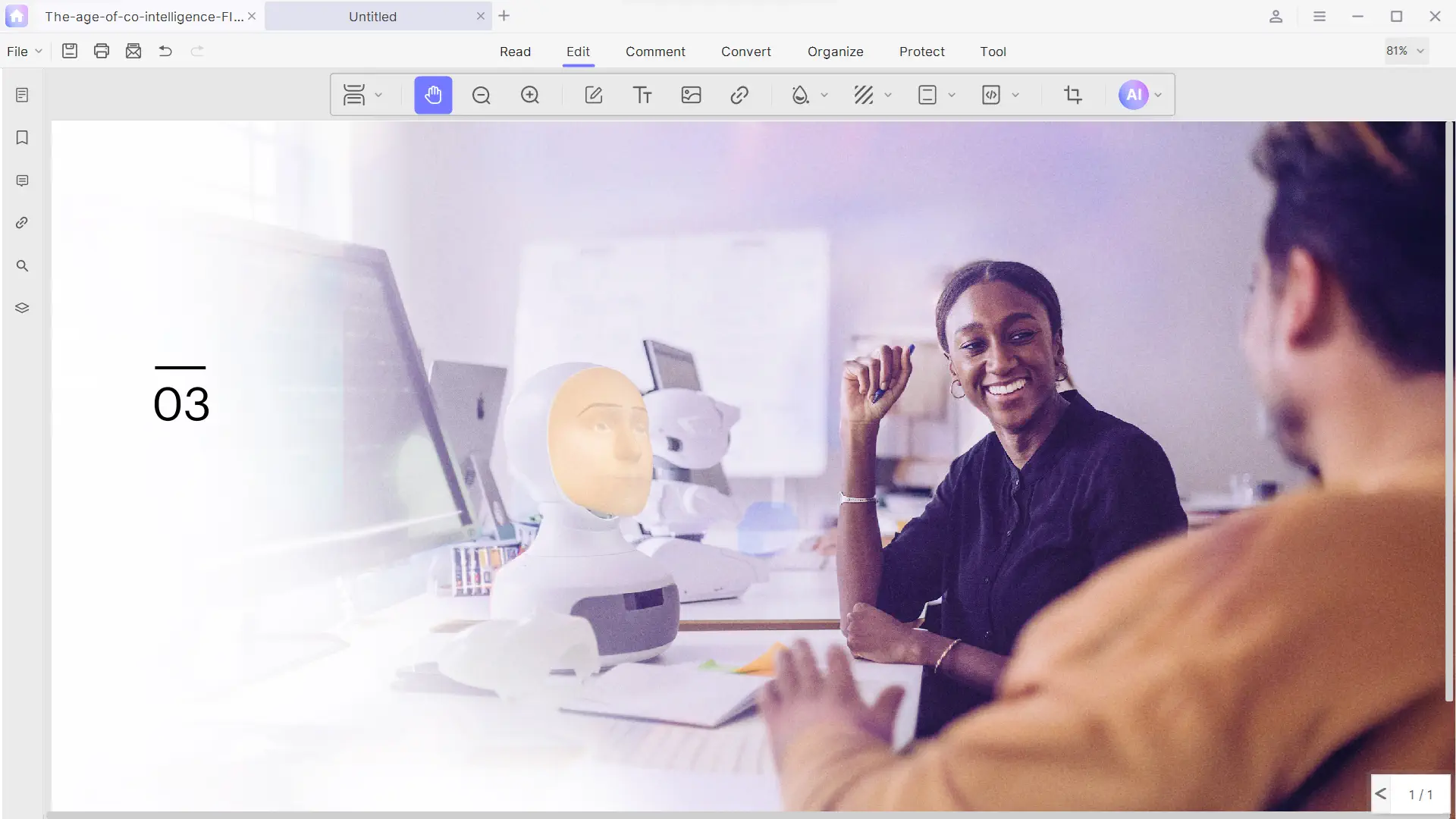Select the hand pan tool
Viewport: 1456px width, 819px height.
tap(433, 95)
